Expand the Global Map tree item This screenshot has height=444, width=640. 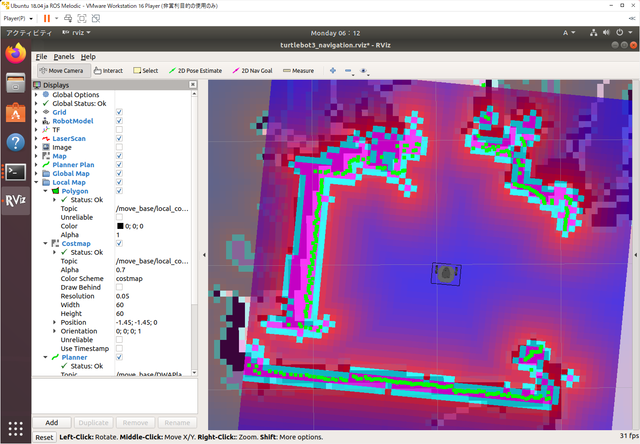click(36, 173)
